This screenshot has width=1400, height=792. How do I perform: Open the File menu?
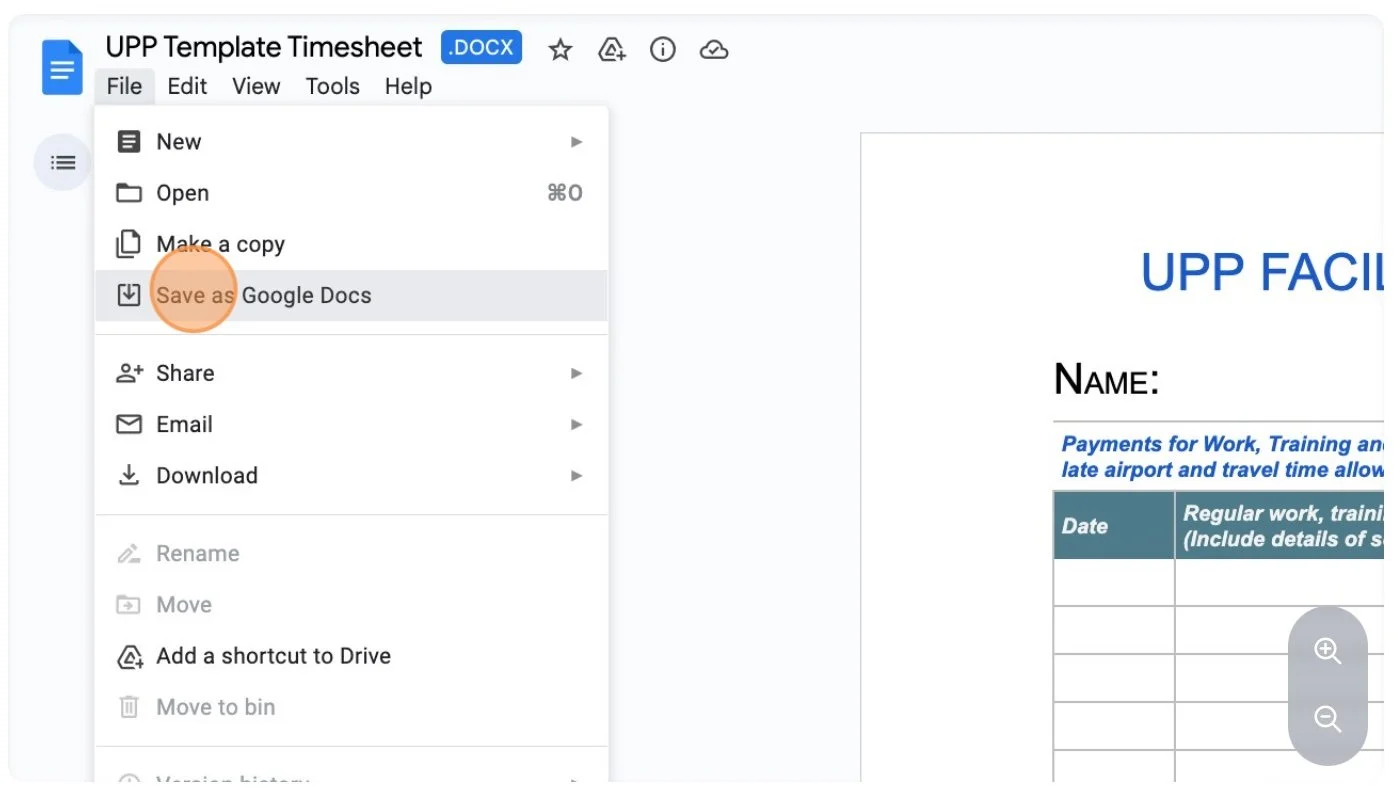point(125,87)
